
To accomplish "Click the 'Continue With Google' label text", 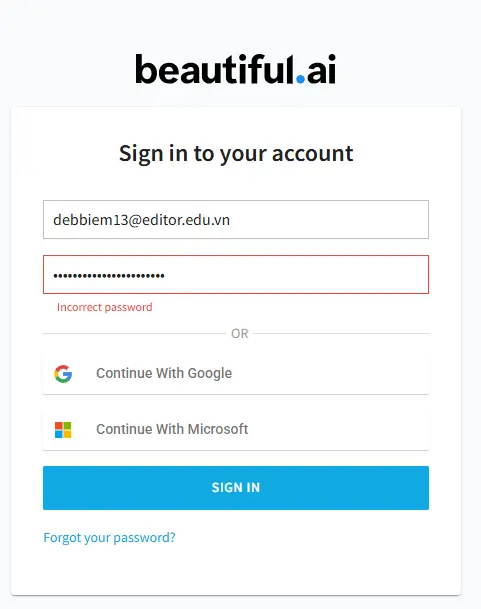I will [x=164, y=373].
